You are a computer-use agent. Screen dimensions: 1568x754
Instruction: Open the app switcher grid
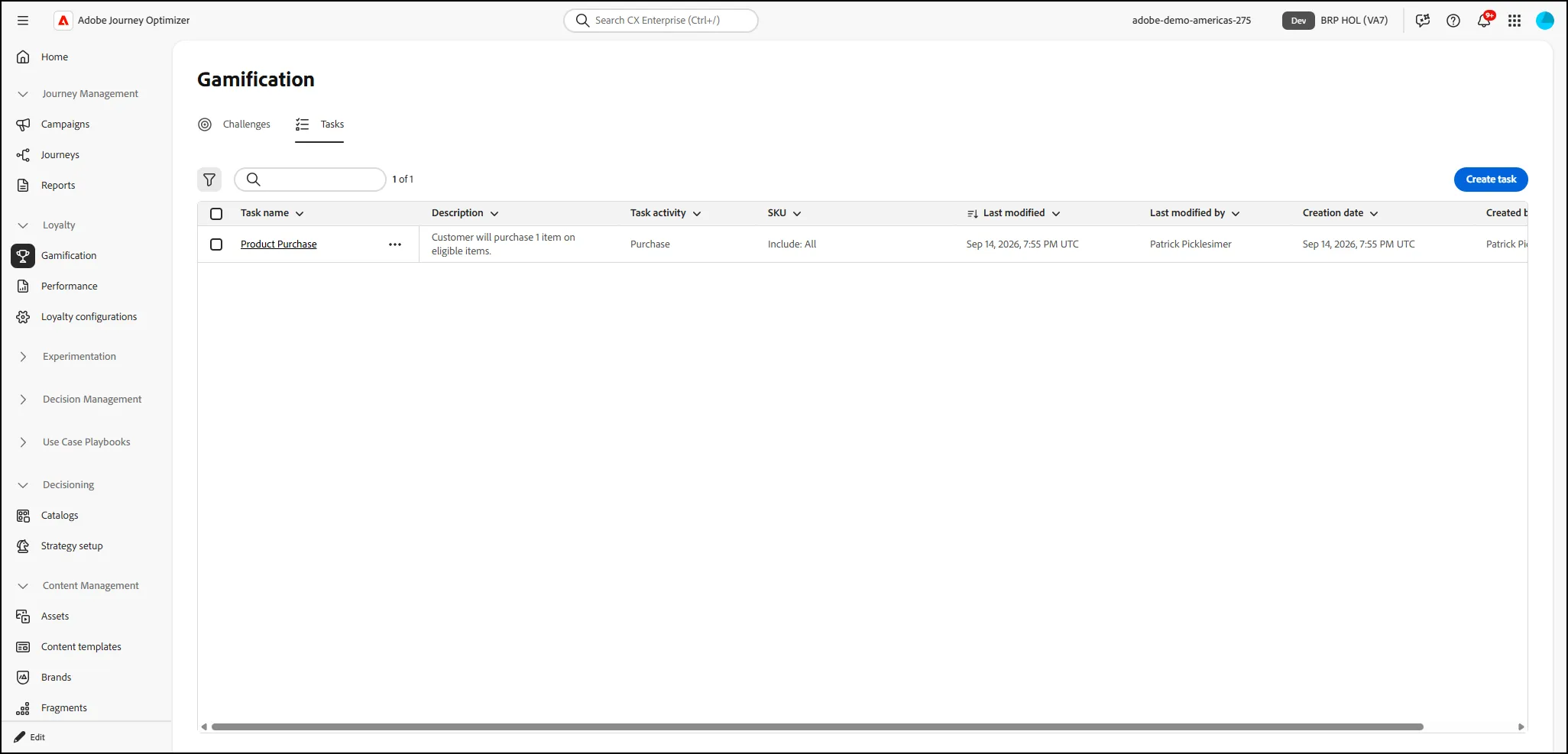click(x=1515, y=21)
